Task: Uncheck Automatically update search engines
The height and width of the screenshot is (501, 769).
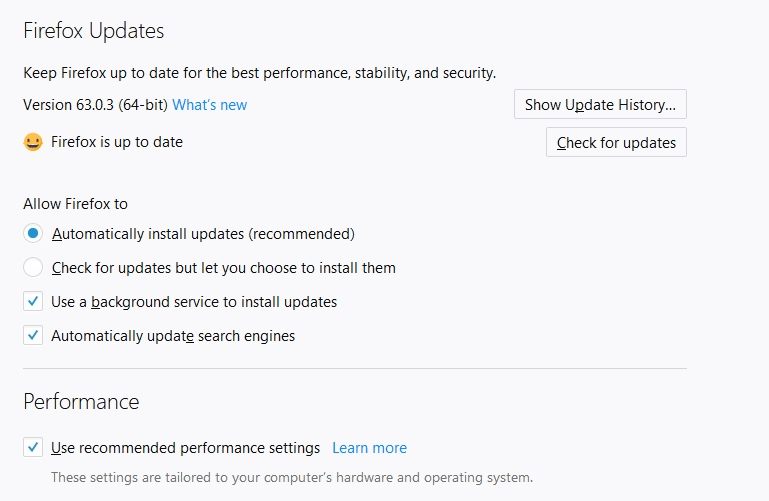Action: [33, 336]
